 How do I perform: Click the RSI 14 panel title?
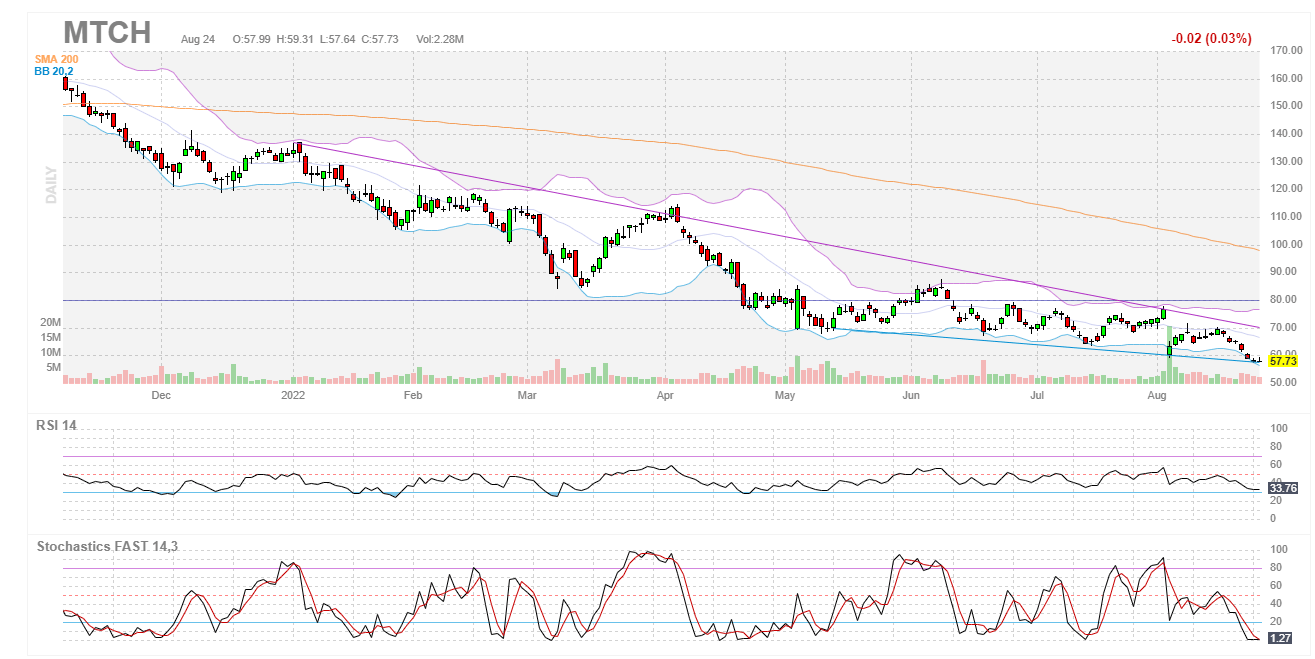pyautogui.click(x=56, y=425)
